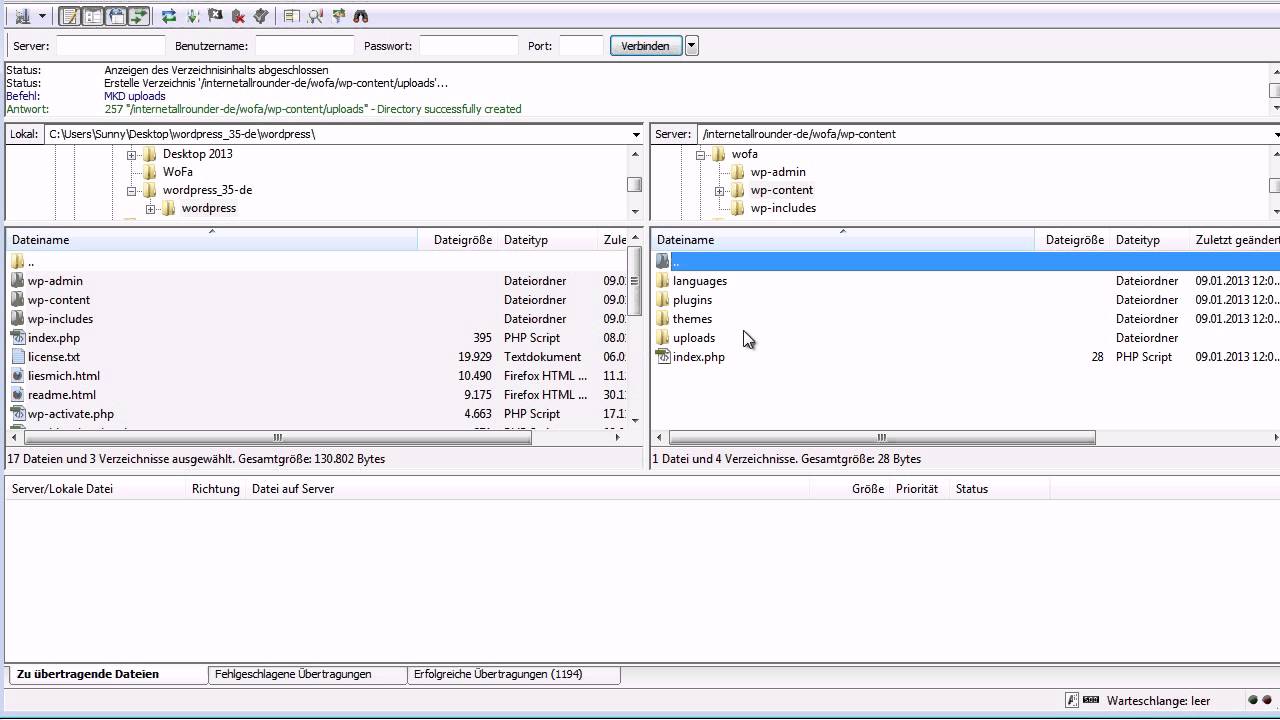Select the WoFa folder in local tree
The image size is (1280, 720).
(x=178, y=172)
